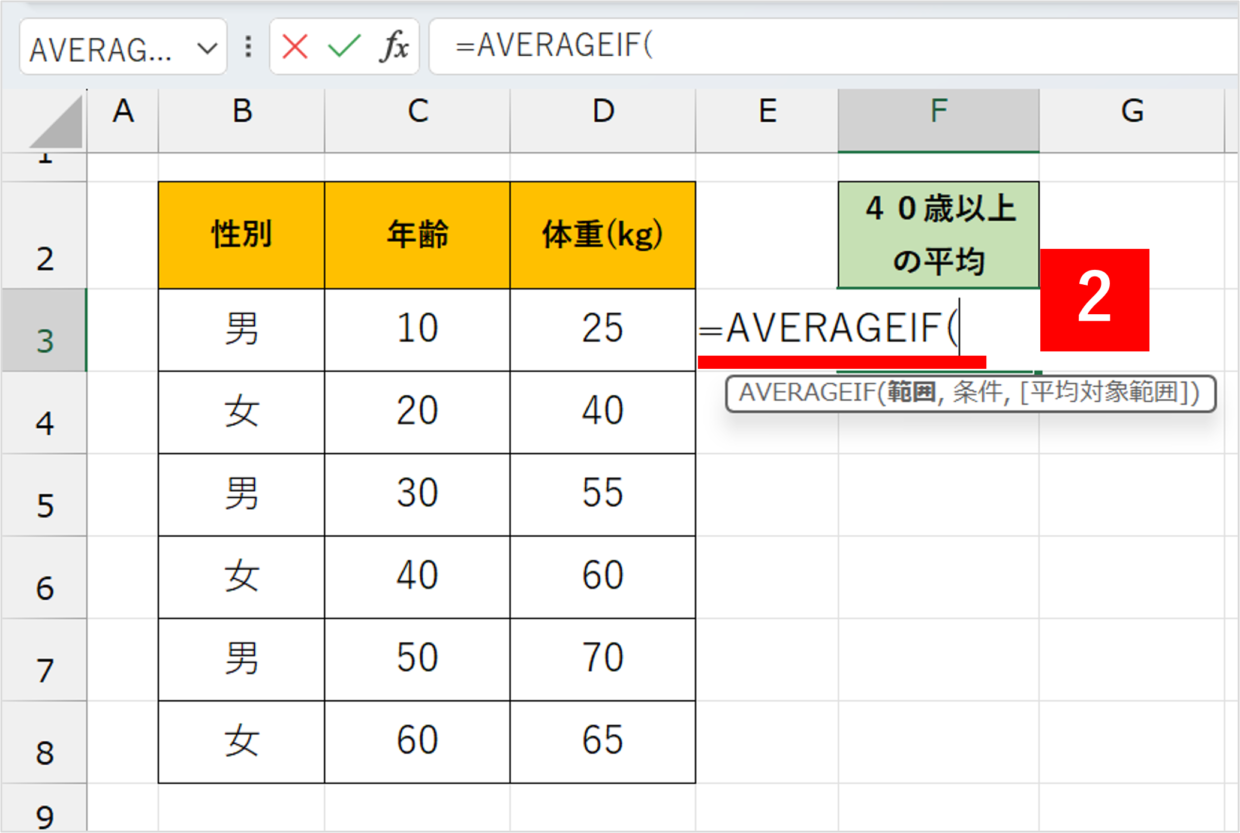Select weight cell containing 70
The image size is (1240, 833).
click(602, 658)
